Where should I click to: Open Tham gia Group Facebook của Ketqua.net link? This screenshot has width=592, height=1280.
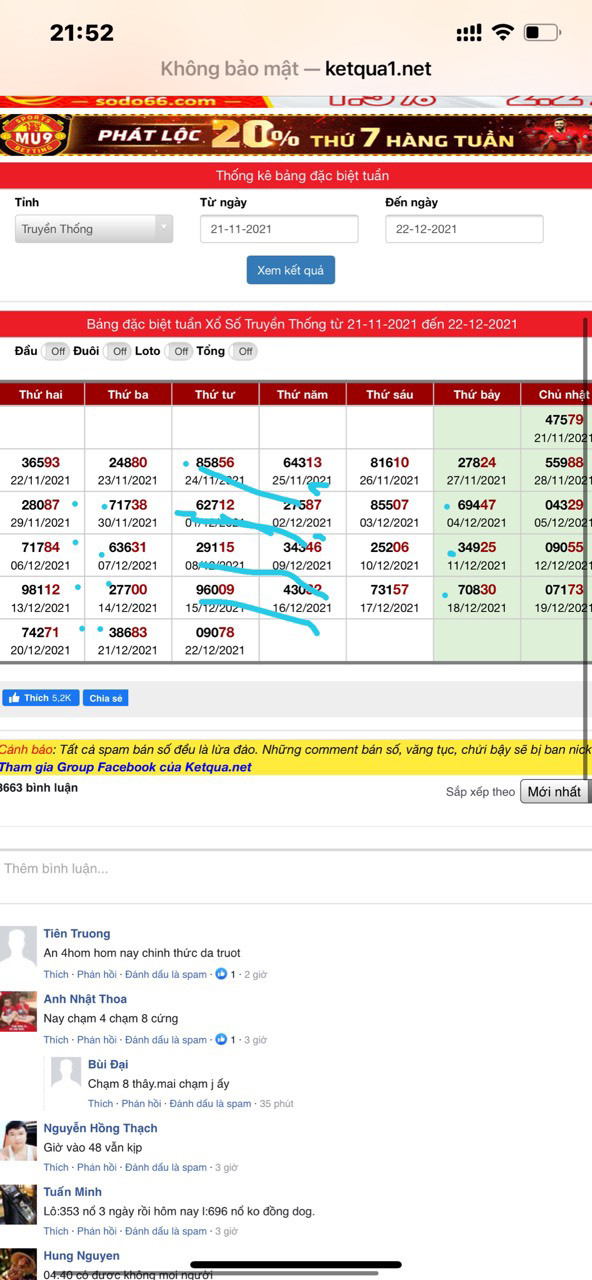click(x=126, y=767)
